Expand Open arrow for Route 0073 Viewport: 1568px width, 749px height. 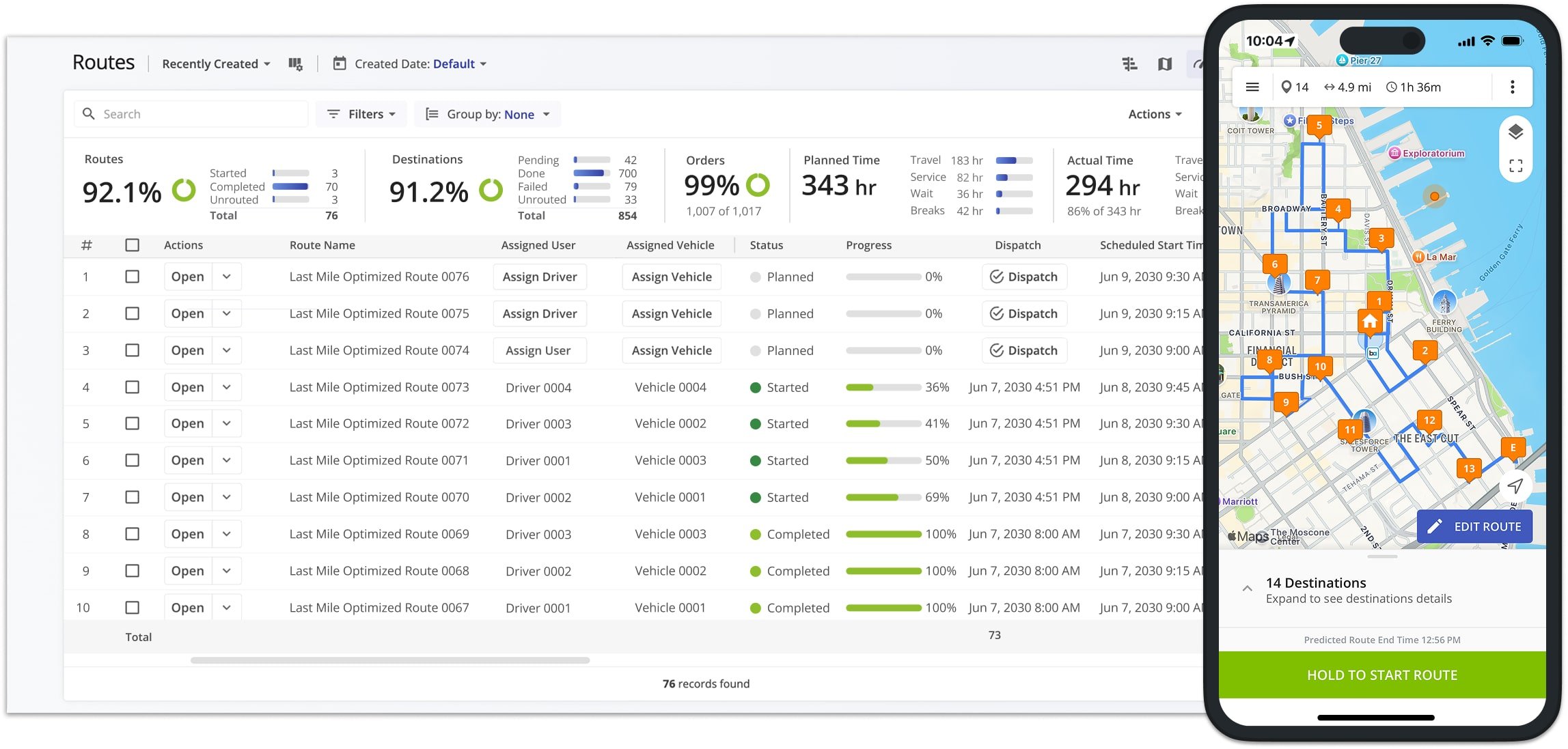[227, 387]
